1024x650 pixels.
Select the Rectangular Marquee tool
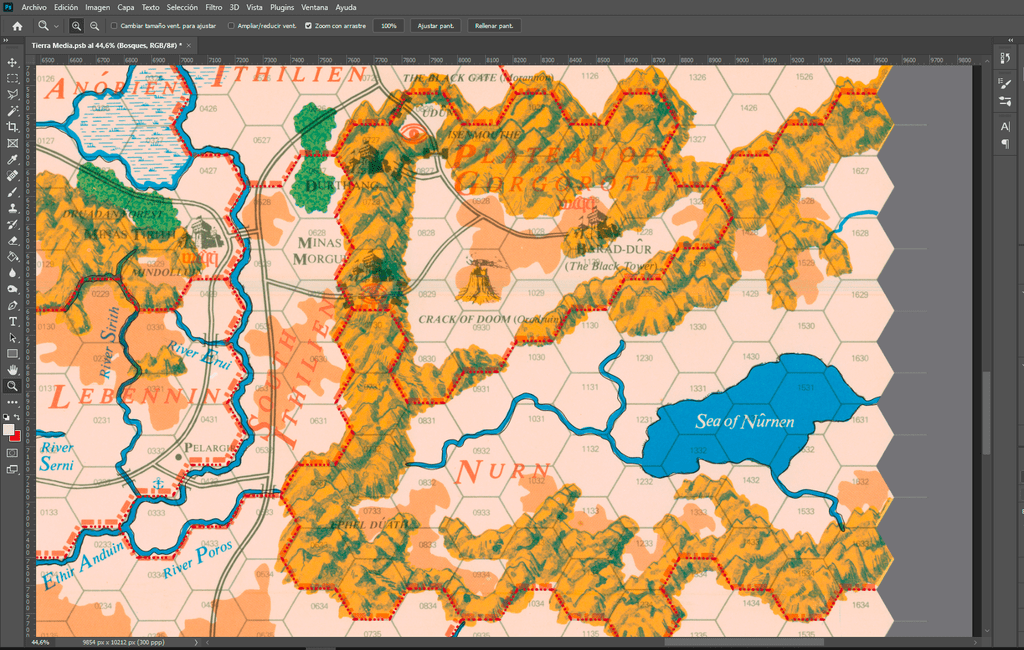tap(12, 78)
